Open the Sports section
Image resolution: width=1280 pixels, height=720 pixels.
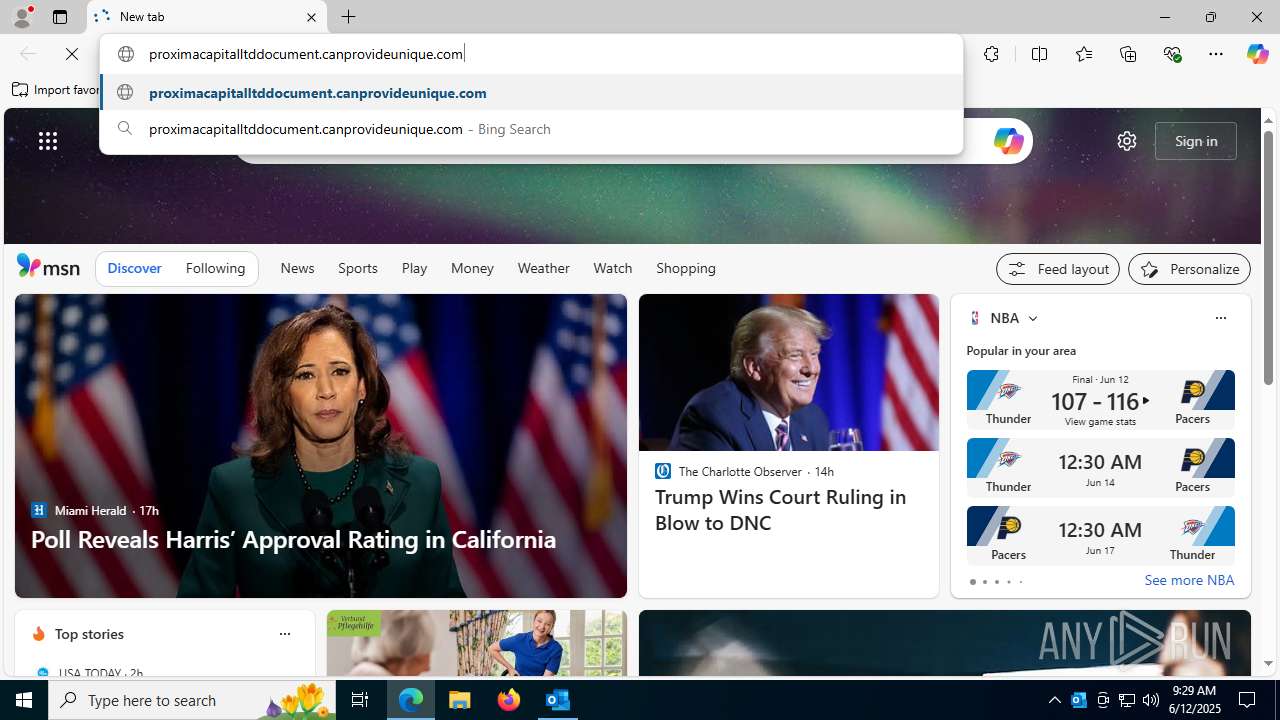[357, 268]
